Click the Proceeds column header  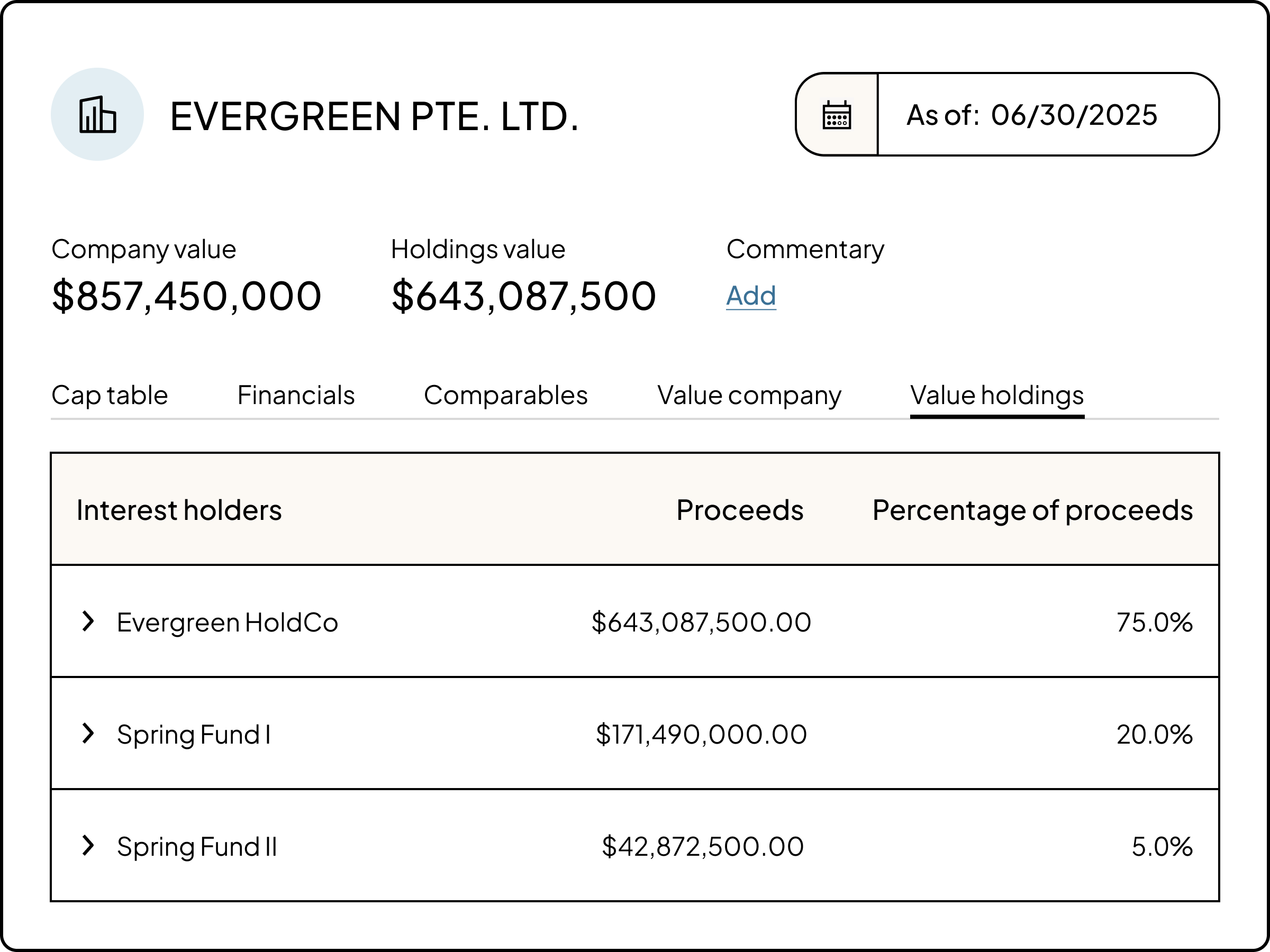[739, 509]
